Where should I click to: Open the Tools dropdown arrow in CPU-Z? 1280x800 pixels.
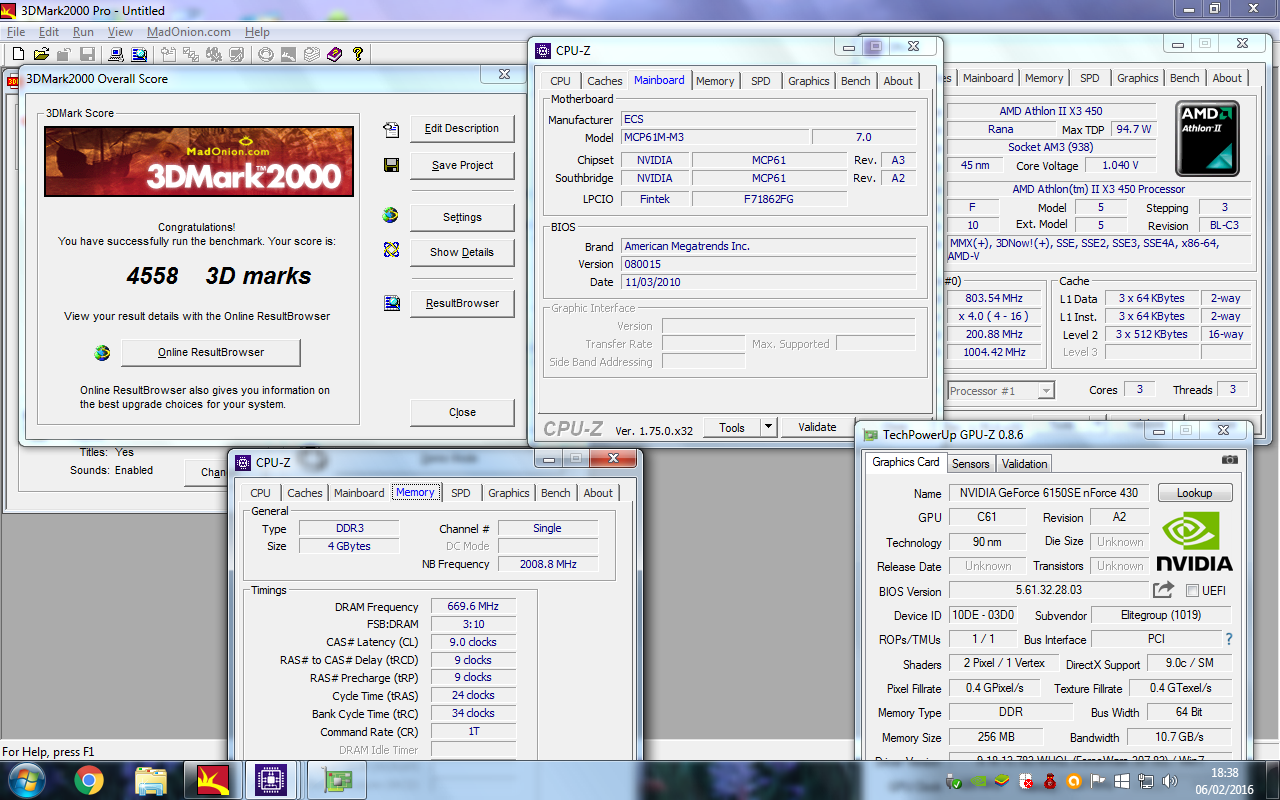pyautogui.click(x=768, y=427)
